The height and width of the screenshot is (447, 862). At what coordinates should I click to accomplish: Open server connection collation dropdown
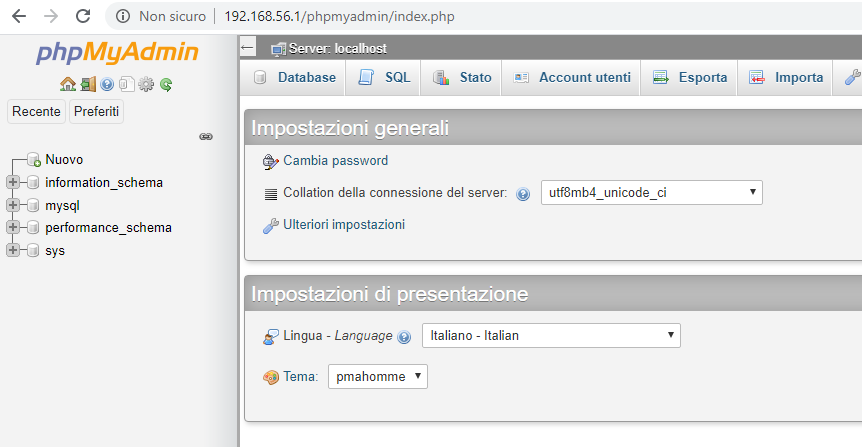click(x=651, y=192)
